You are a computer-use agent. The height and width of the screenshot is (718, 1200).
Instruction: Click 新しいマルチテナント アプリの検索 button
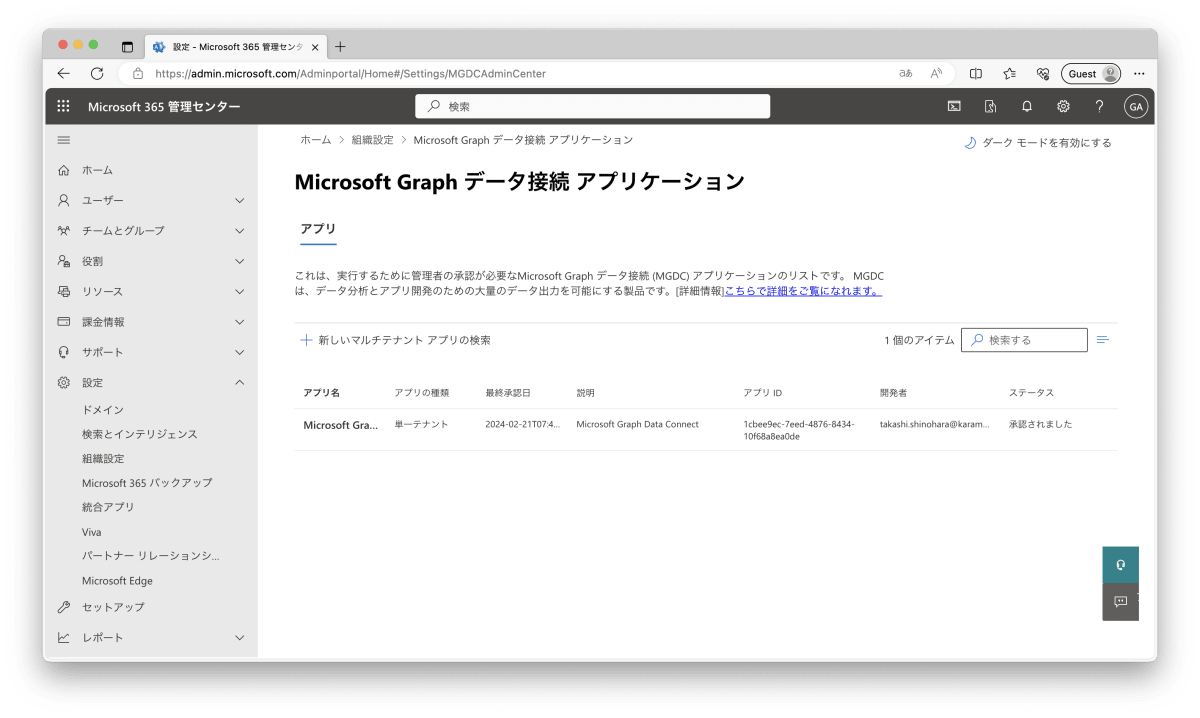click(x=396, y=340)
